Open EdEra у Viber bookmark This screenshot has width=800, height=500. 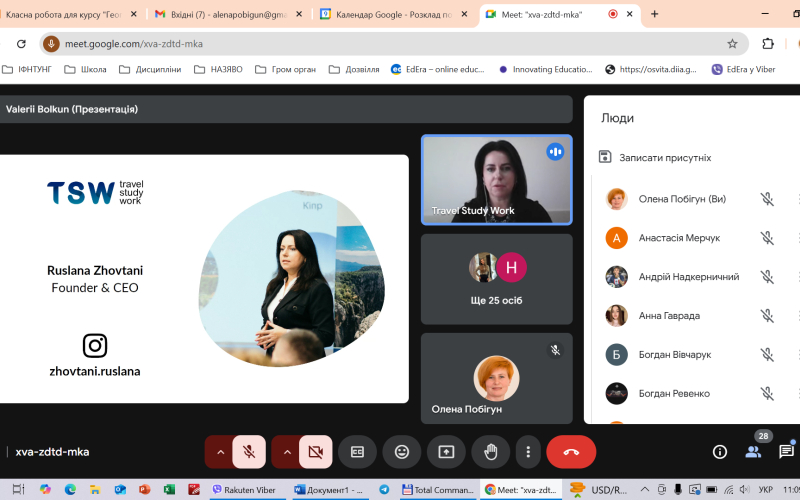point(744,69)
